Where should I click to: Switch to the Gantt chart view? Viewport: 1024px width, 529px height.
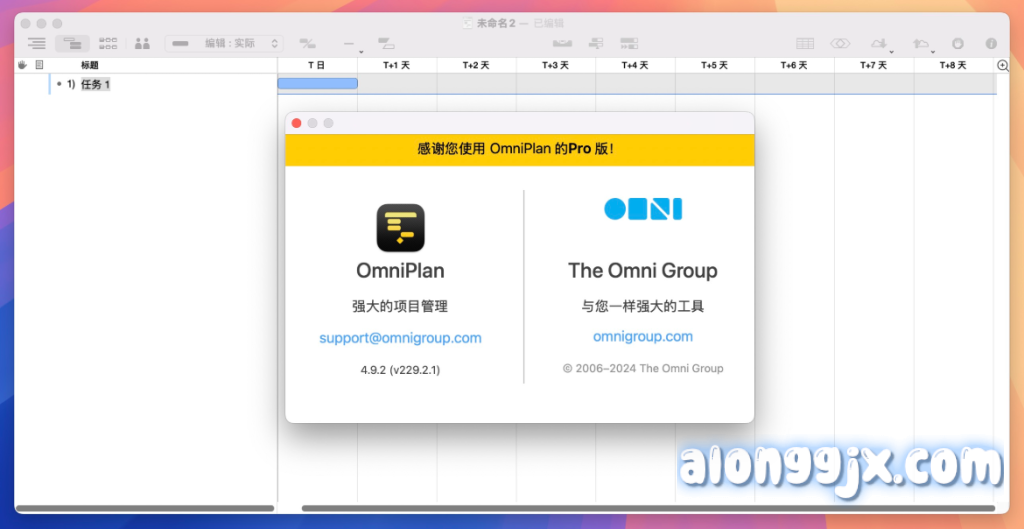coord(72,43)
